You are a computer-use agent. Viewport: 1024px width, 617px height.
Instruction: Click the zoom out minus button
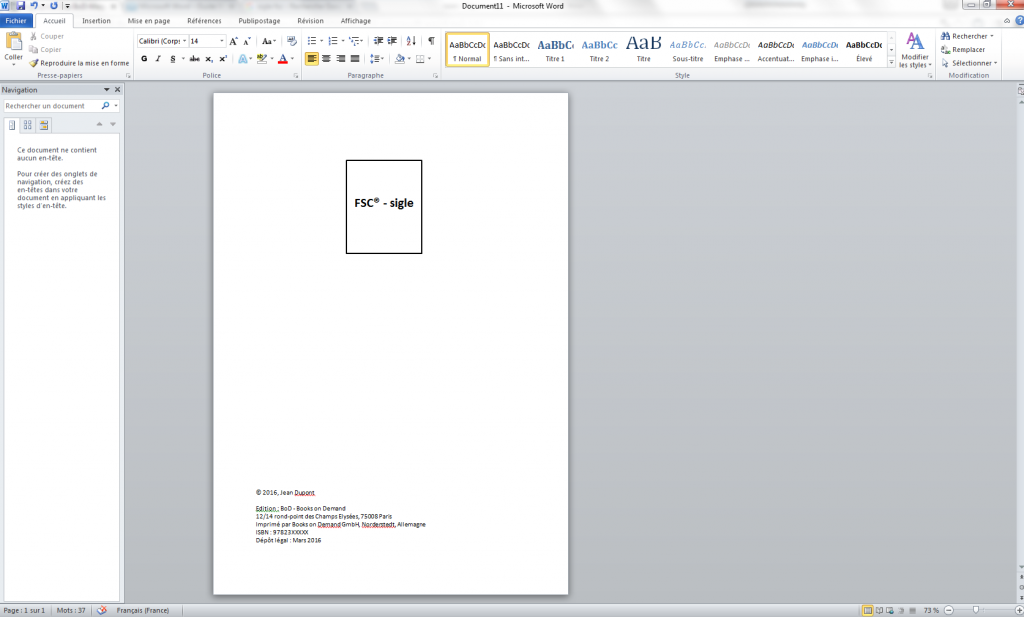(x=949, y=610)
